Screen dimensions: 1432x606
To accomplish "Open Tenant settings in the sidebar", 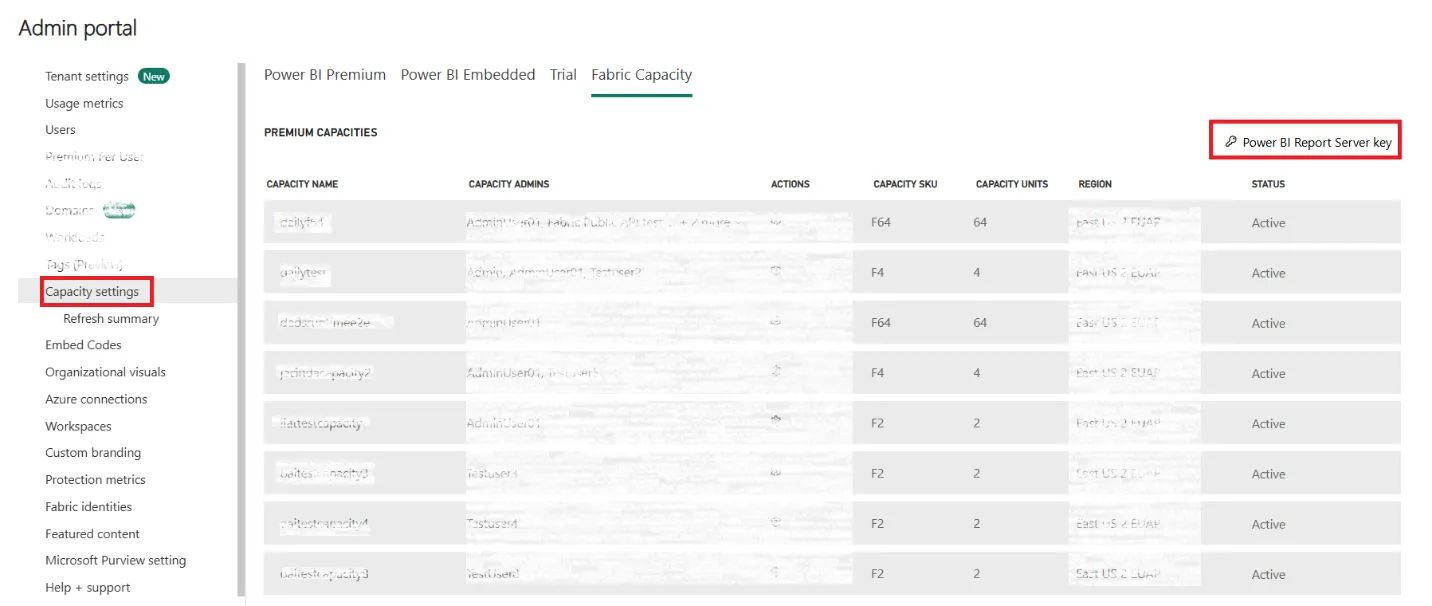I will (x=87, y=76).
